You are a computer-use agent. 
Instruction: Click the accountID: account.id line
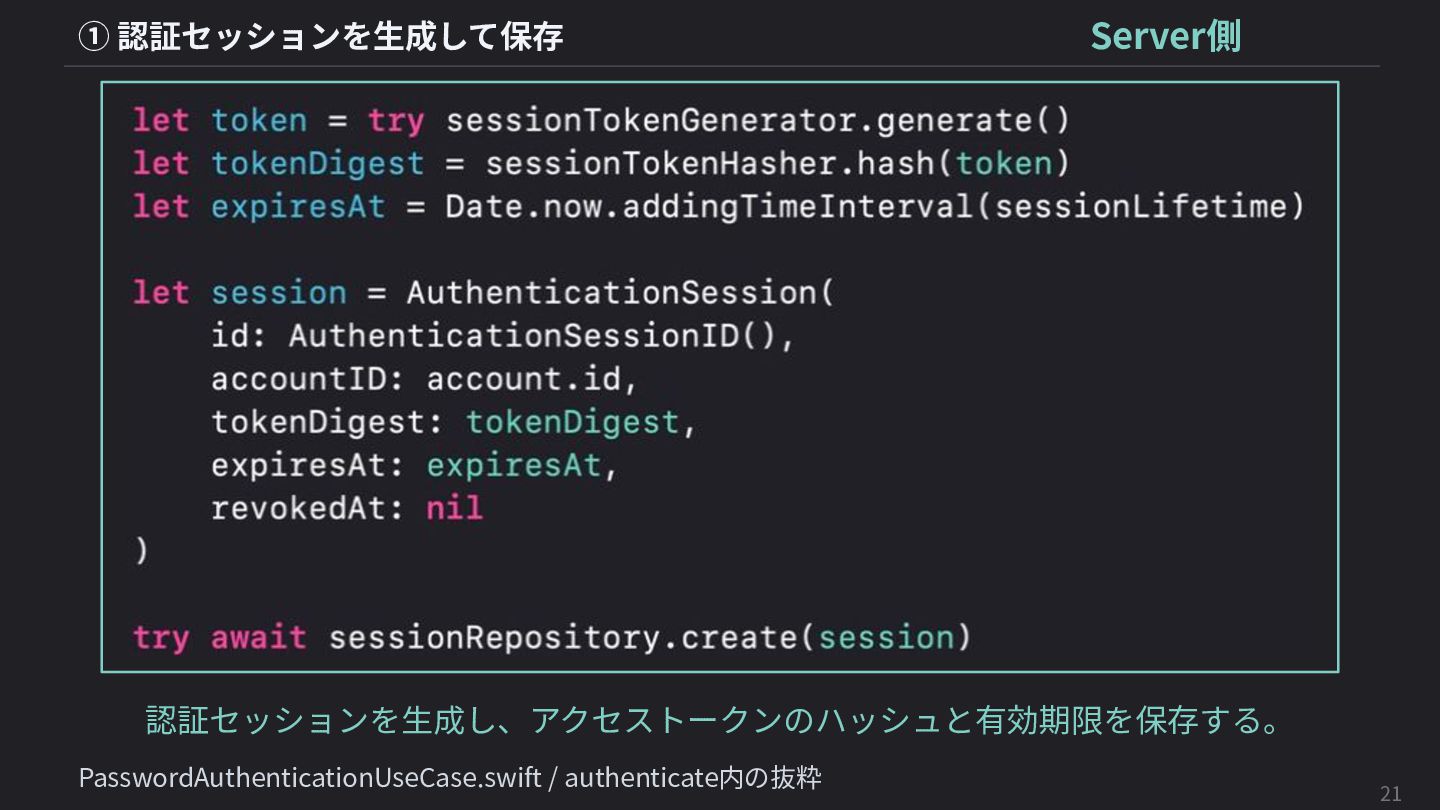[x=424, y=379]
